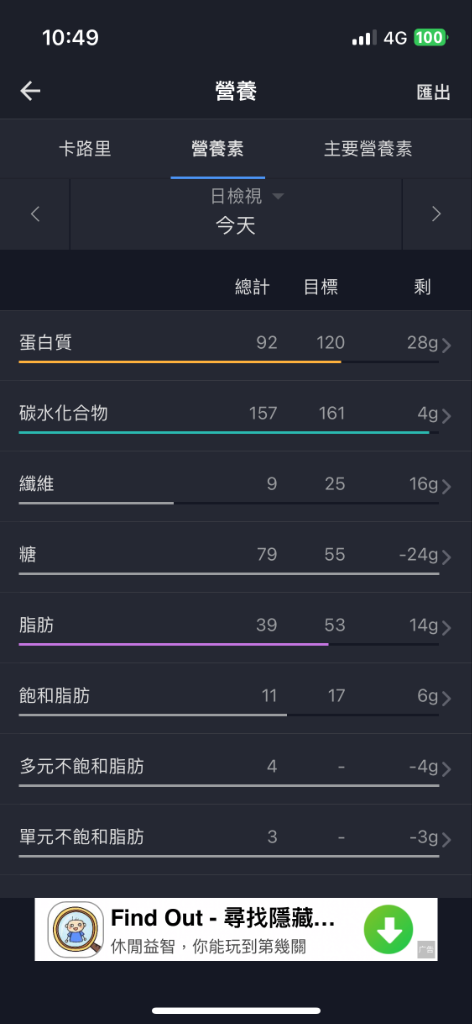Tap the battery indicator in status bar
The height and width of the screenshot is (1024, 472).
pyautogui.click(x=430, y=38)
